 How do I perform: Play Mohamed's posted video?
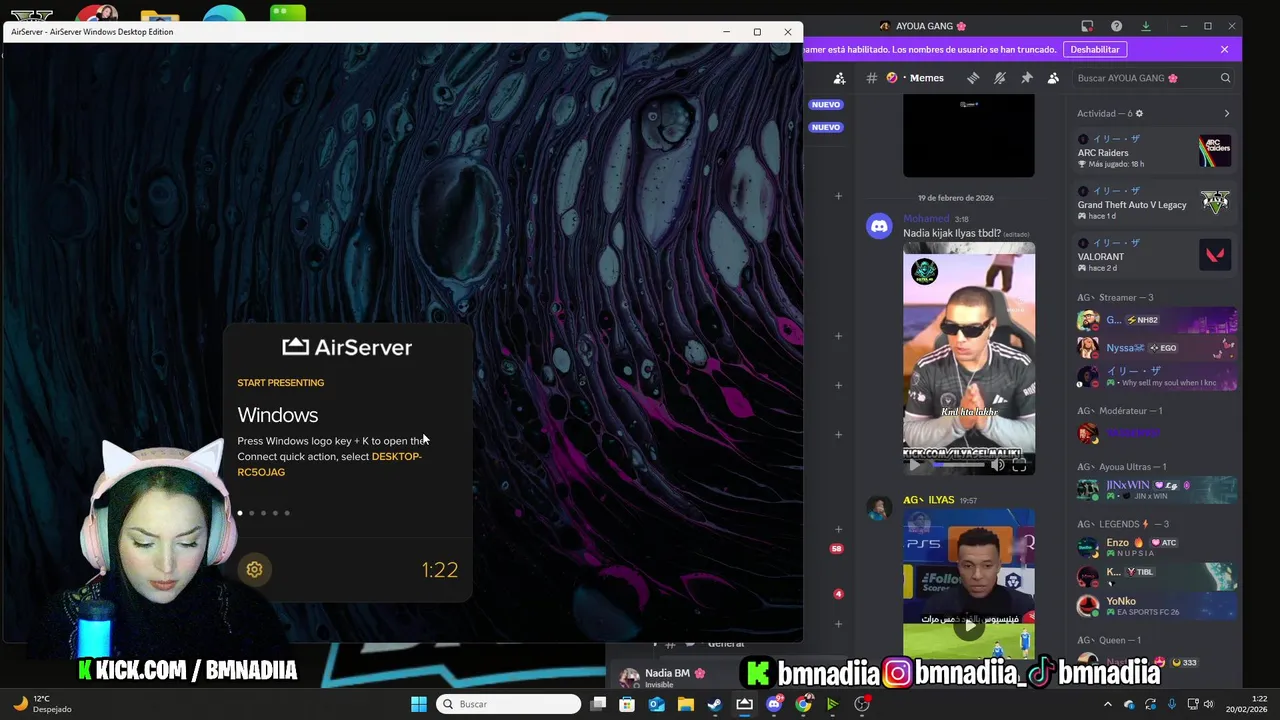913,464
